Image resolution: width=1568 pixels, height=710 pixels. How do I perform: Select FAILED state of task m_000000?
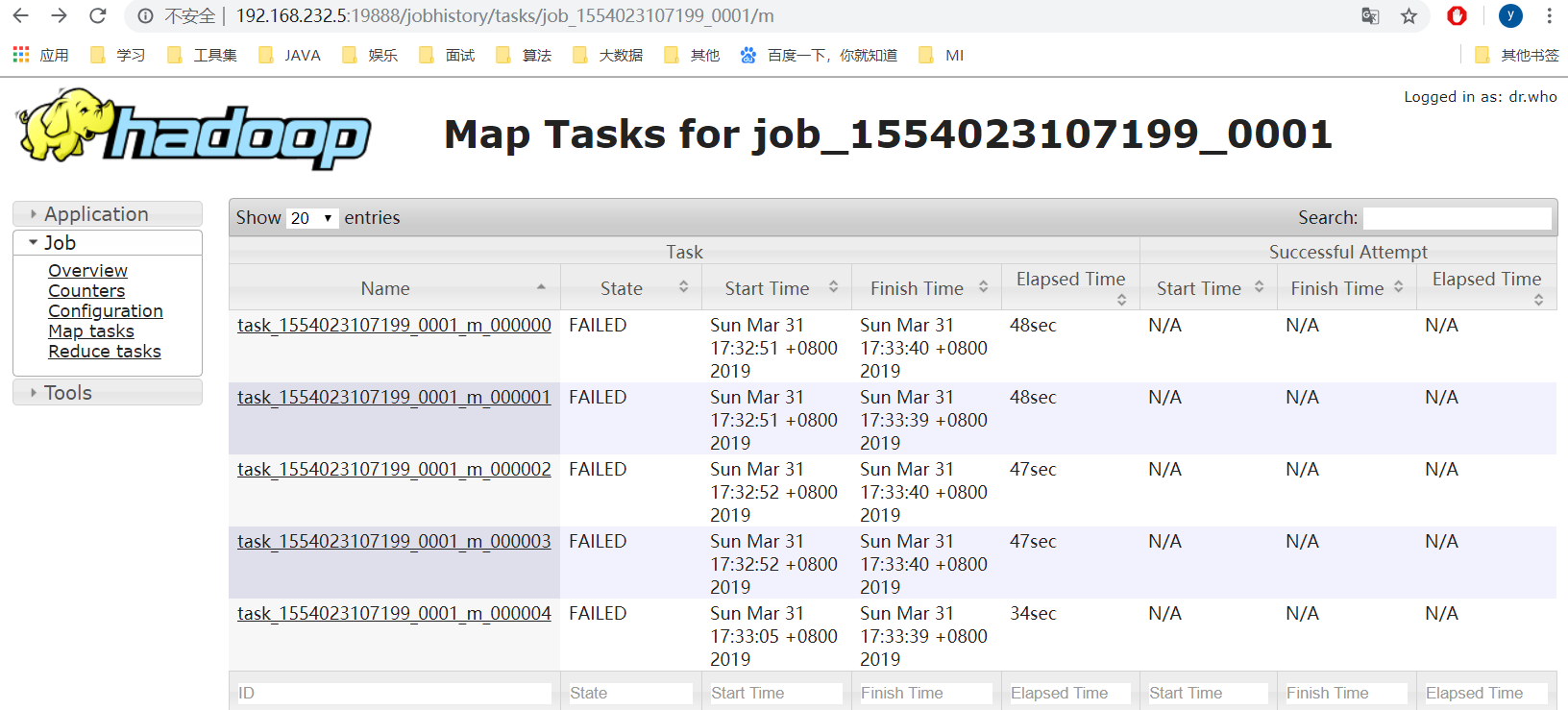pyautogui.click(x=598, y=325)
